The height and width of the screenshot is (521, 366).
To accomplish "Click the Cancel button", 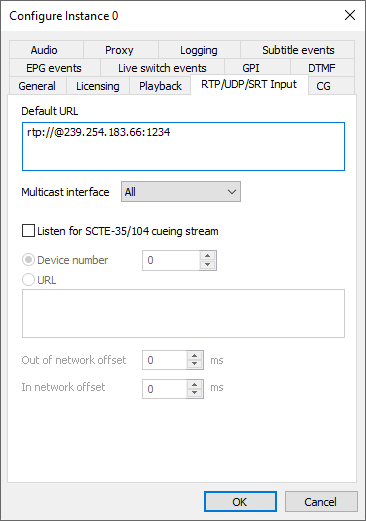I will [321, 501].
